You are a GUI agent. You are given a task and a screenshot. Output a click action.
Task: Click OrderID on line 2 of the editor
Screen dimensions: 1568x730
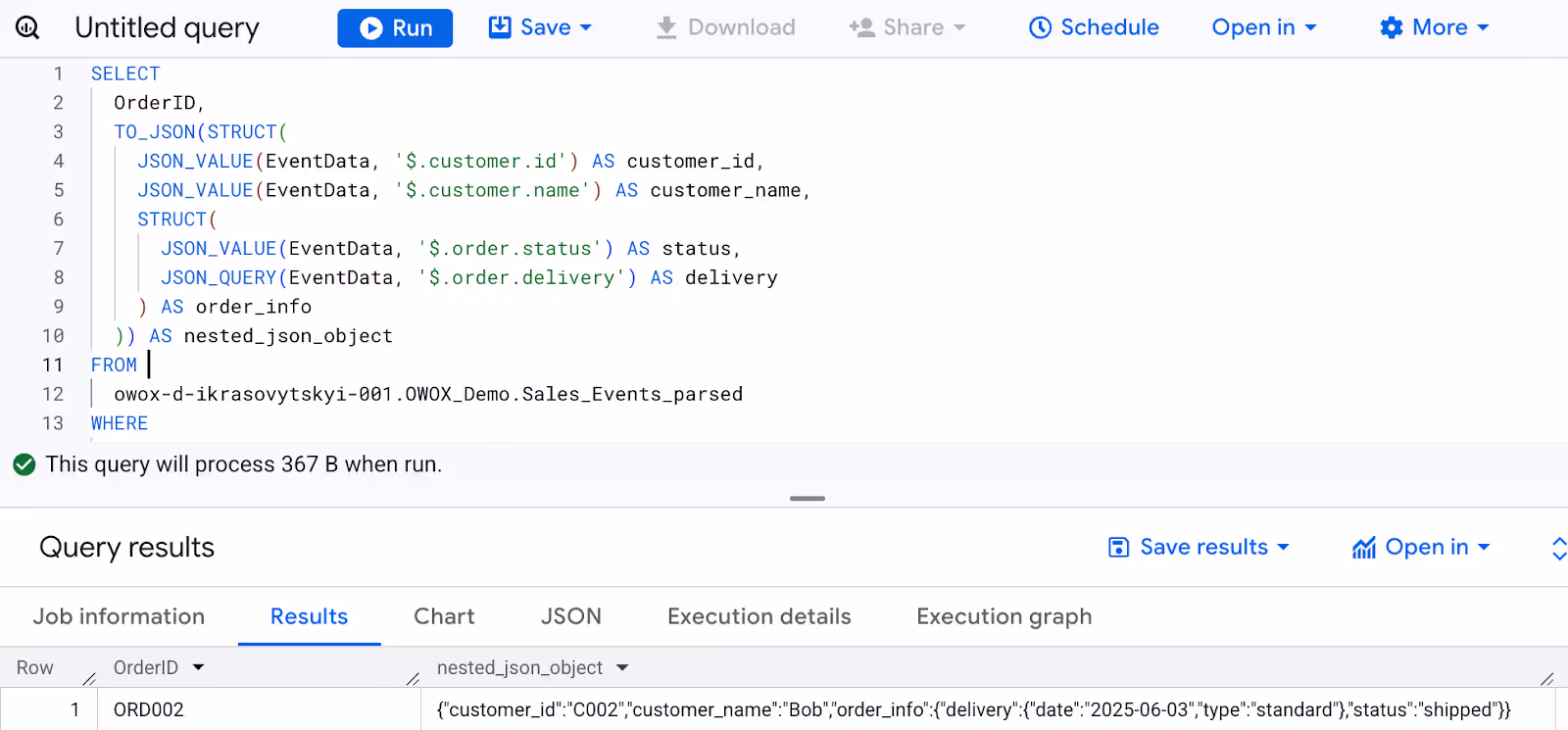(155, 103)
